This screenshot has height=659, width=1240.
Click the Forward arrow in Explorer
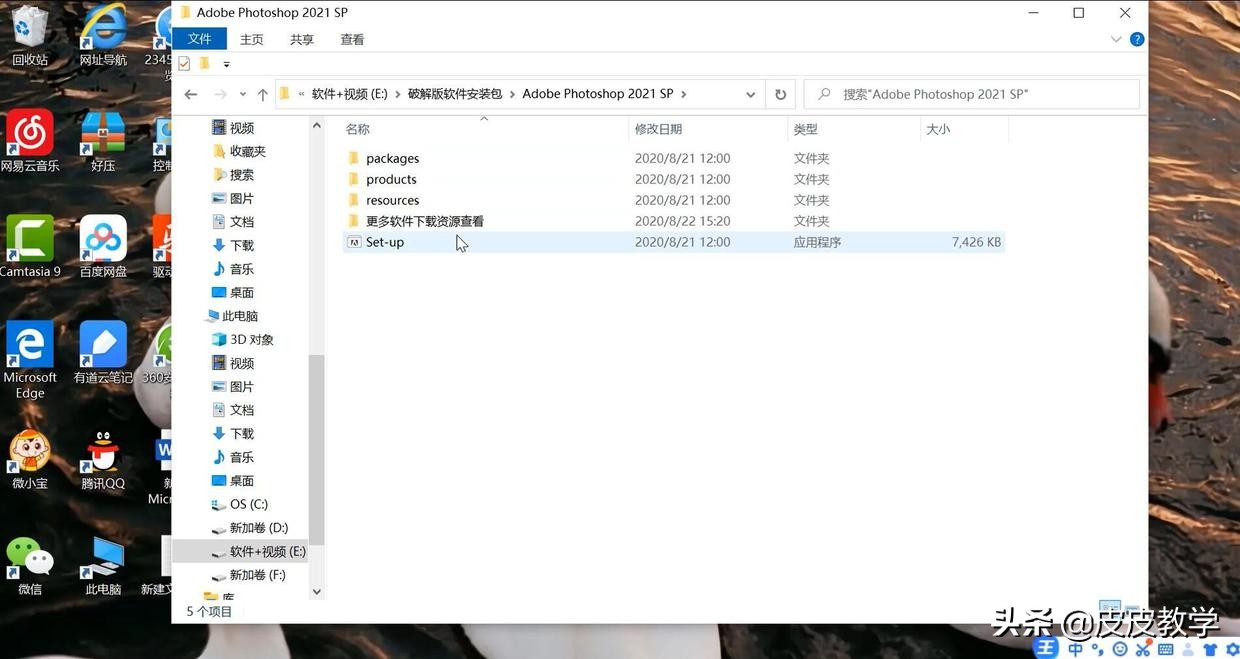220,94
